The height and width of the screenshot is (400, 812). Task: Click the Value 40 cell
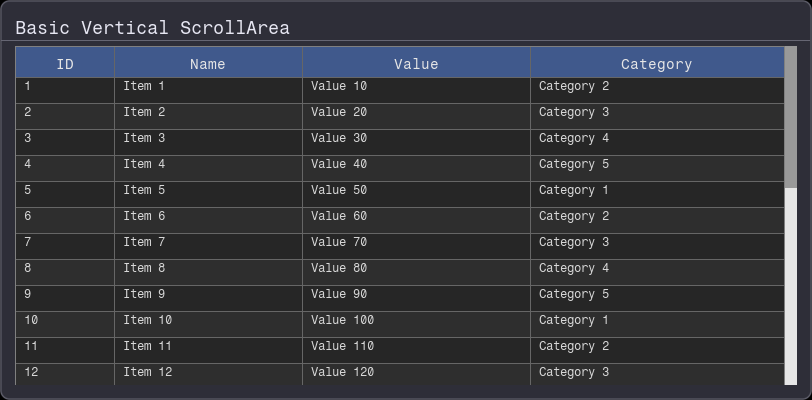click(416, 165)
